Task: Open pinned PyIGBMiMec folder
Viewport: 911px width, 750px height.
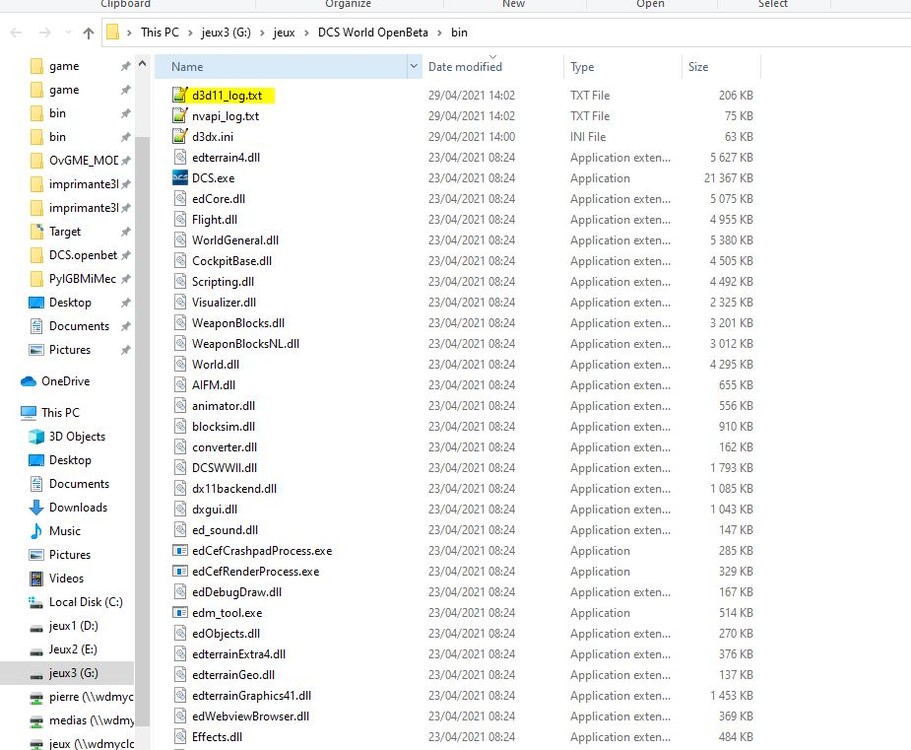Action: point(82,279)
